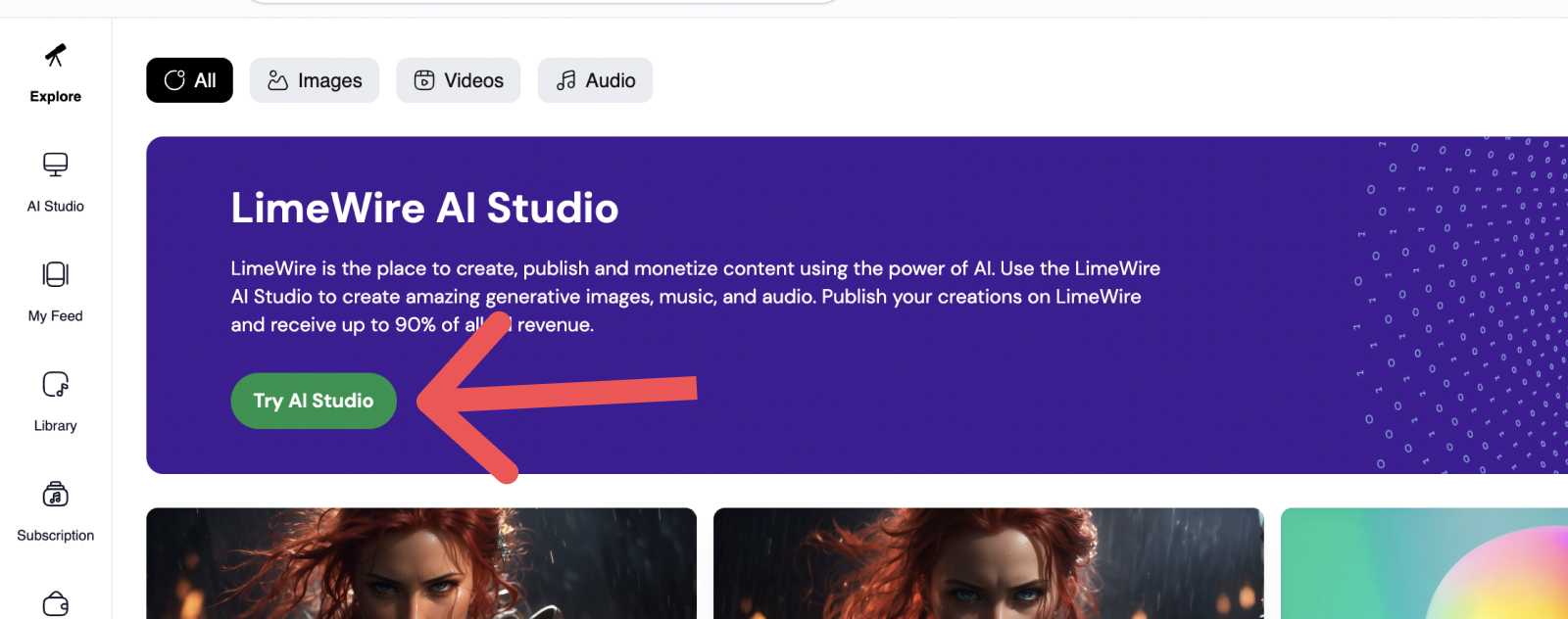1568x619 pixels.
Task: Open the My Feed sidebar icon
Action: tap(56, 274)
